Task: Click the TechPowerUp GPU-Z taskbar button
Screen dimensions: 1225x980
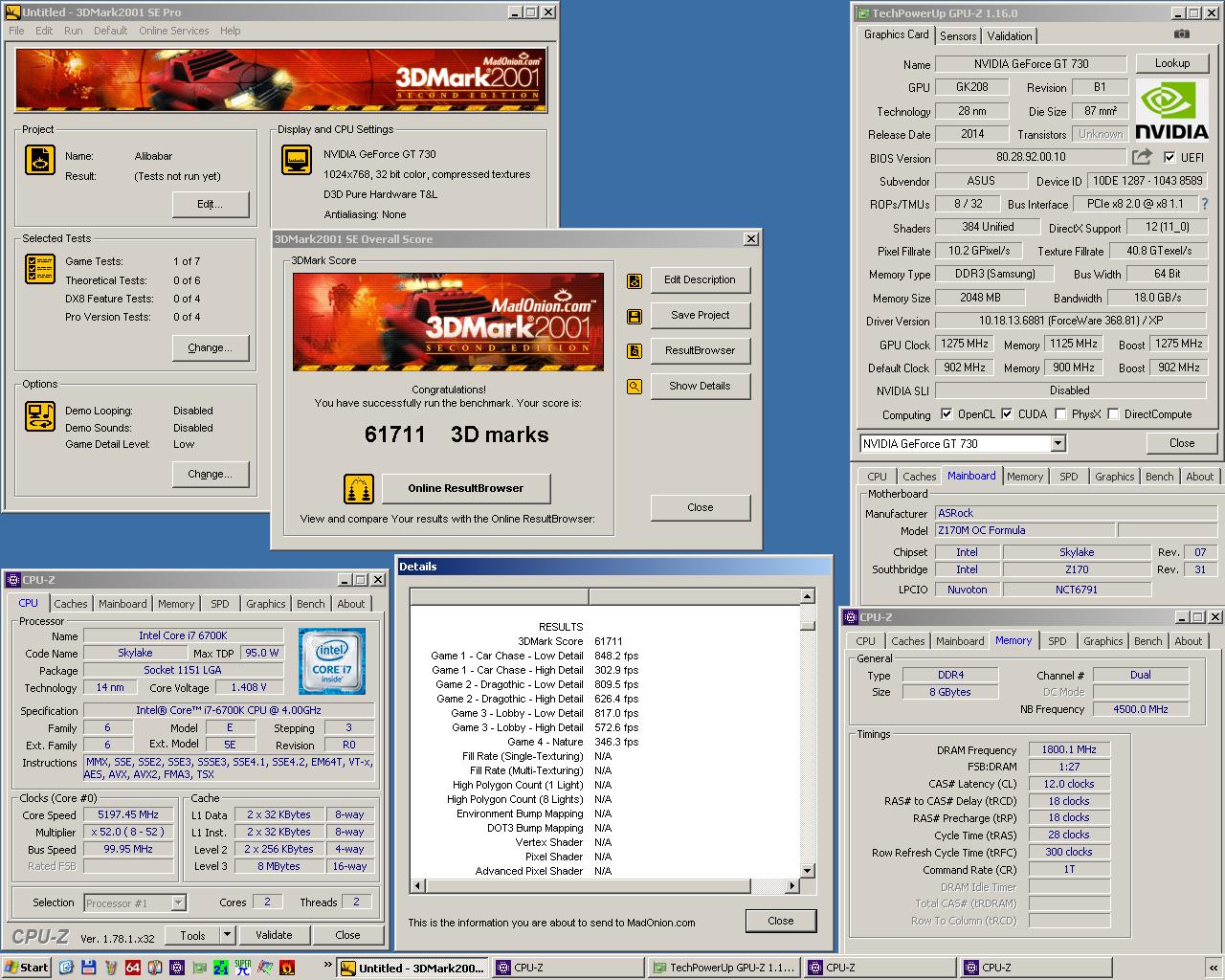Action: pos(725,968)
